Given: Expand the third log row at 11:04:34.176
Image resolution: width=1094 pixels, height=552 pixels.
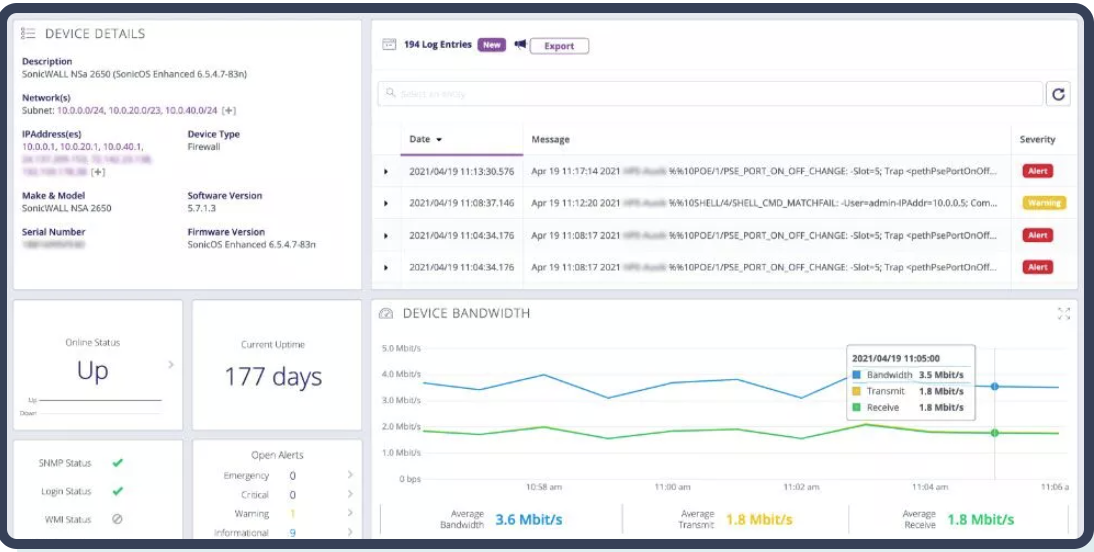Looking at the screenshot, I should [386, 235].
